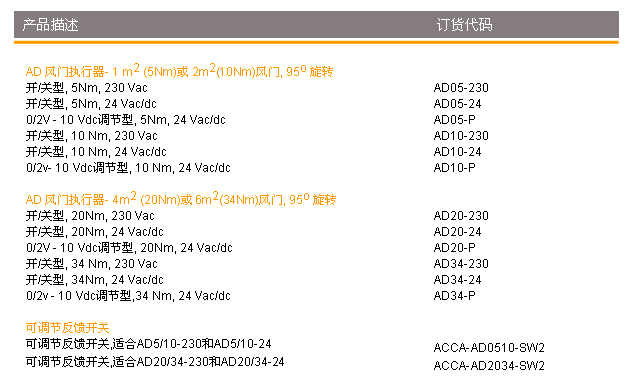
Task: Select the AD10-P order code
Action: [x=455, y=167]
